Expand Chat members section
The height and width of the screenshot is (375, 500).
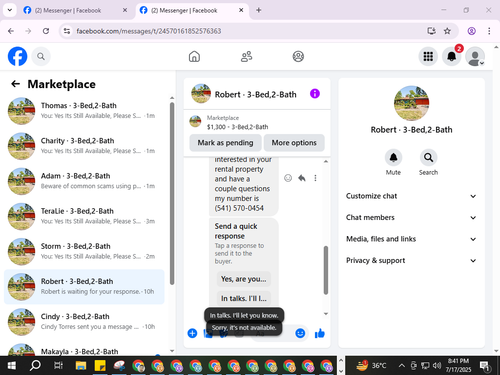[x=411, y=217]
